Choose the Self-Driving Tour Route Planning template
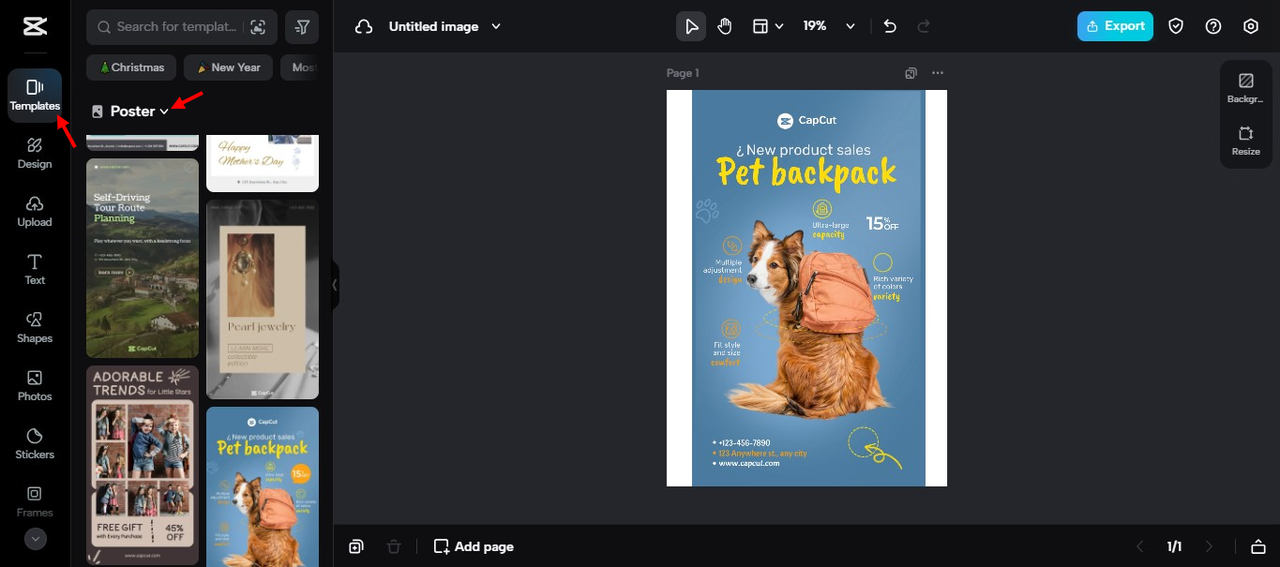 [x=142, y=258]
